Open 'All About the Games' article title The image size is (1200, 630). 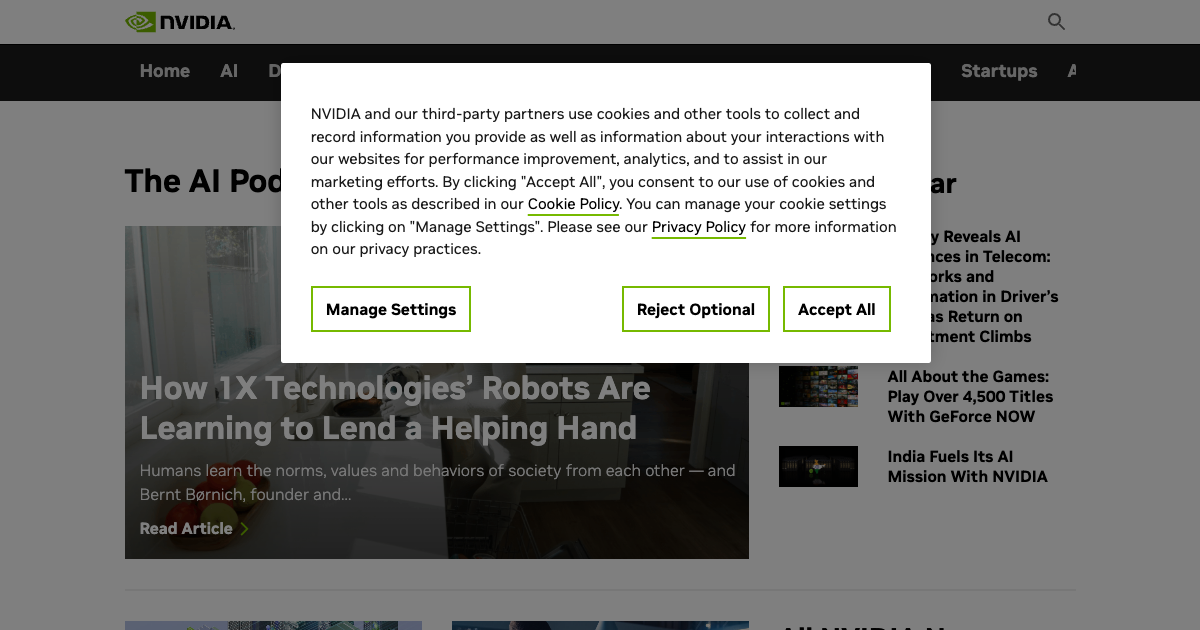(969, 396)
